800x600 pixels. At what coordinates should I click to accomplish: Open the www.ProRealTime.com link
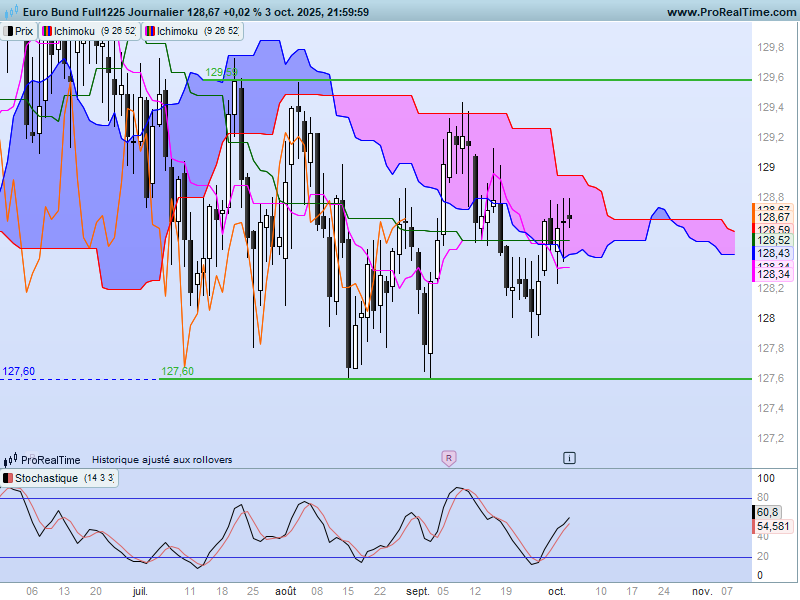pos(732,12)
